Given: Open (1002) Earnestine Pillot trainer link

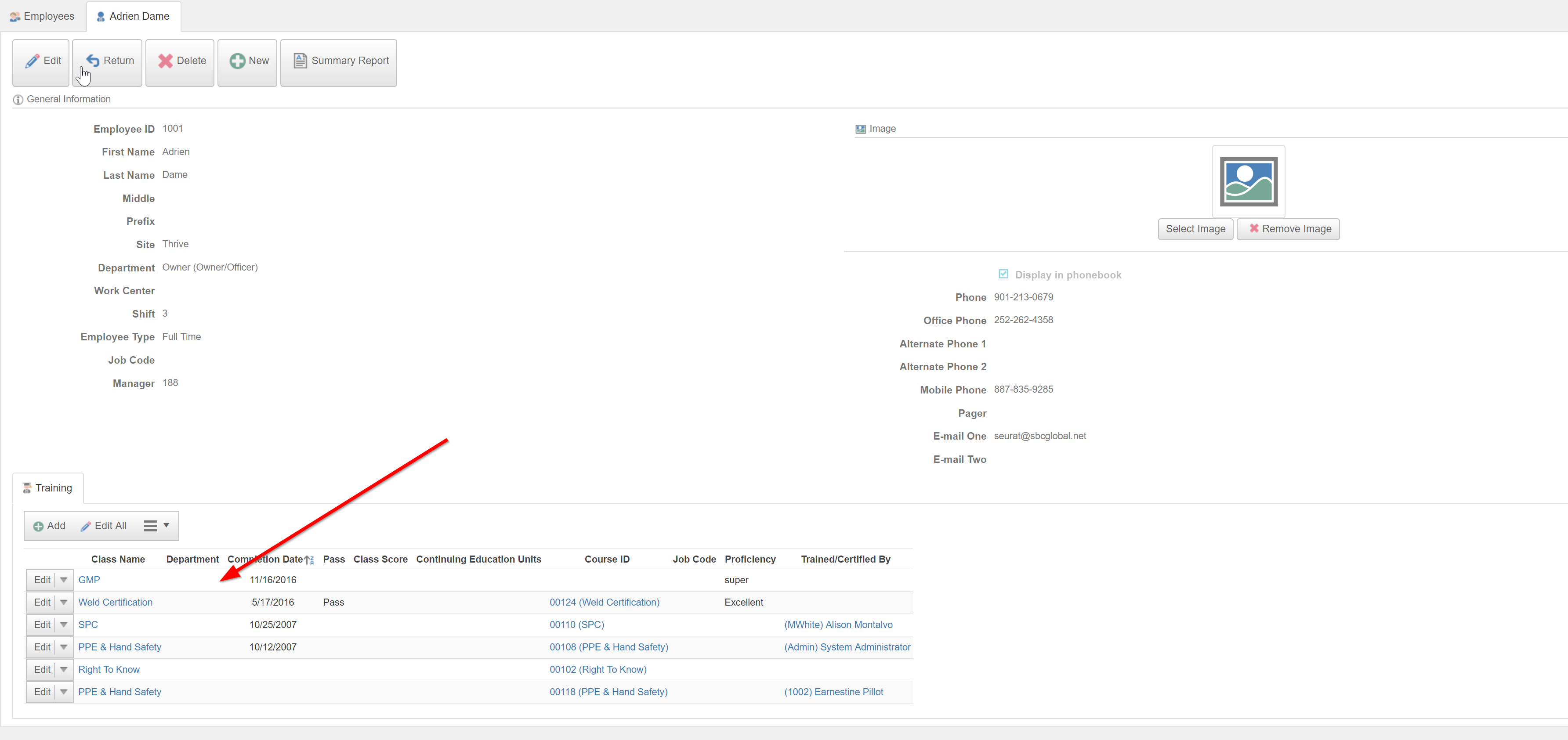Looking at the screenshot, I should (x=833, y=693).
